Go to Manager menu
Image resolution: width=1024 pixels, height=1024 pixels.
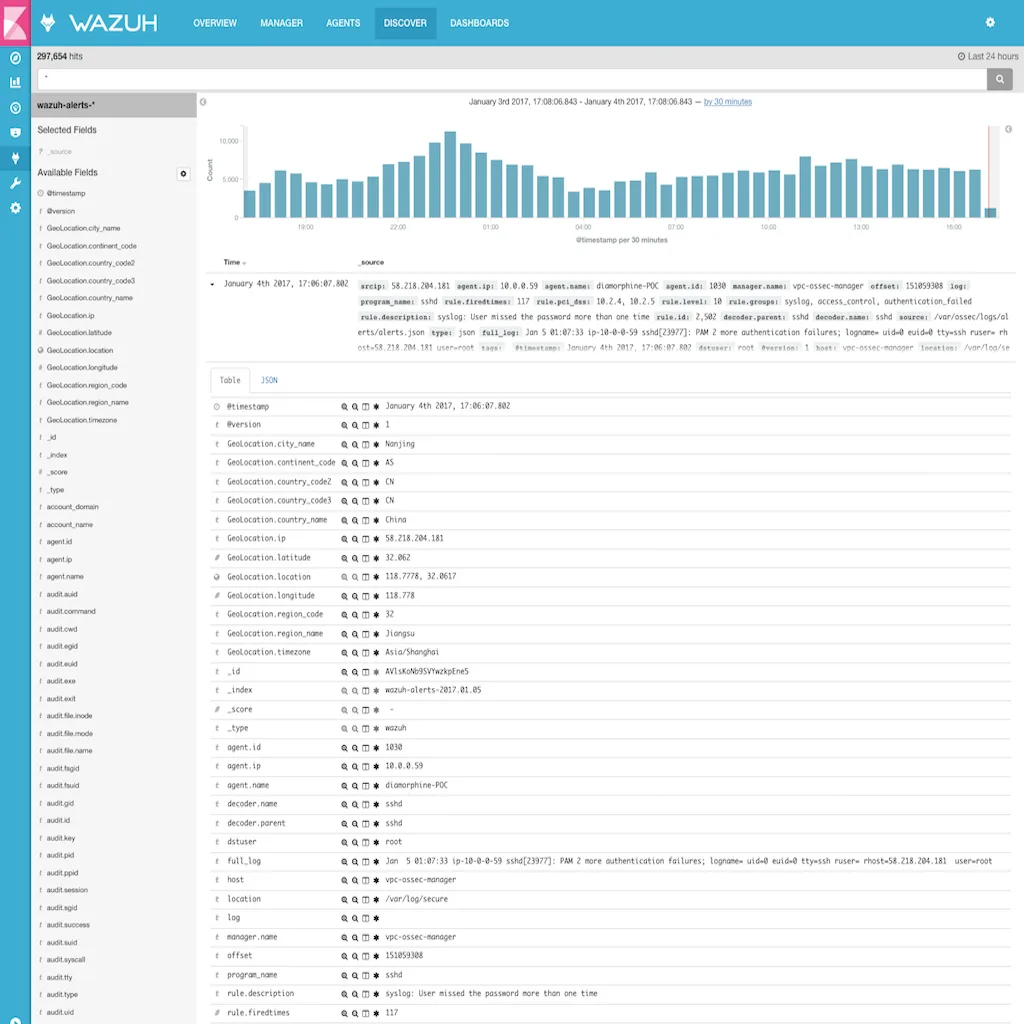pyautogui.click(x=281, y=23)
